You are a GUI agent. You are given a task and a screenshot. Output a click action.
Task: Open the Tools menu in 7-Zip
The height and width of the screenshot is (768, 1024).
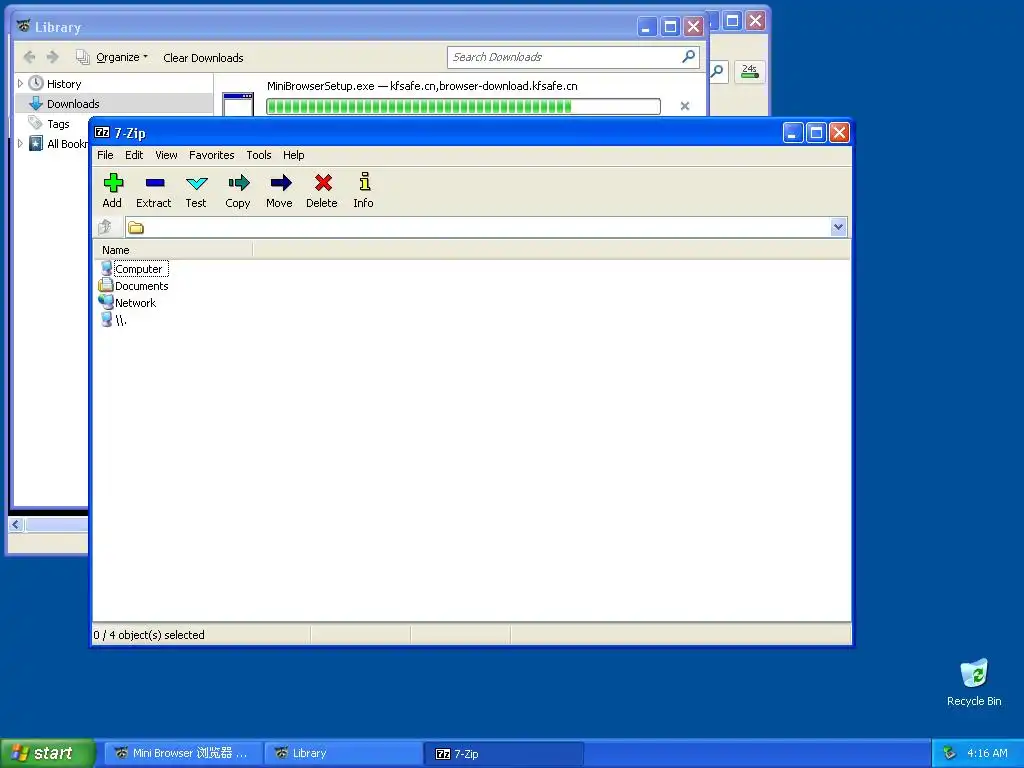pyautogui.click(x=259, y=155)
